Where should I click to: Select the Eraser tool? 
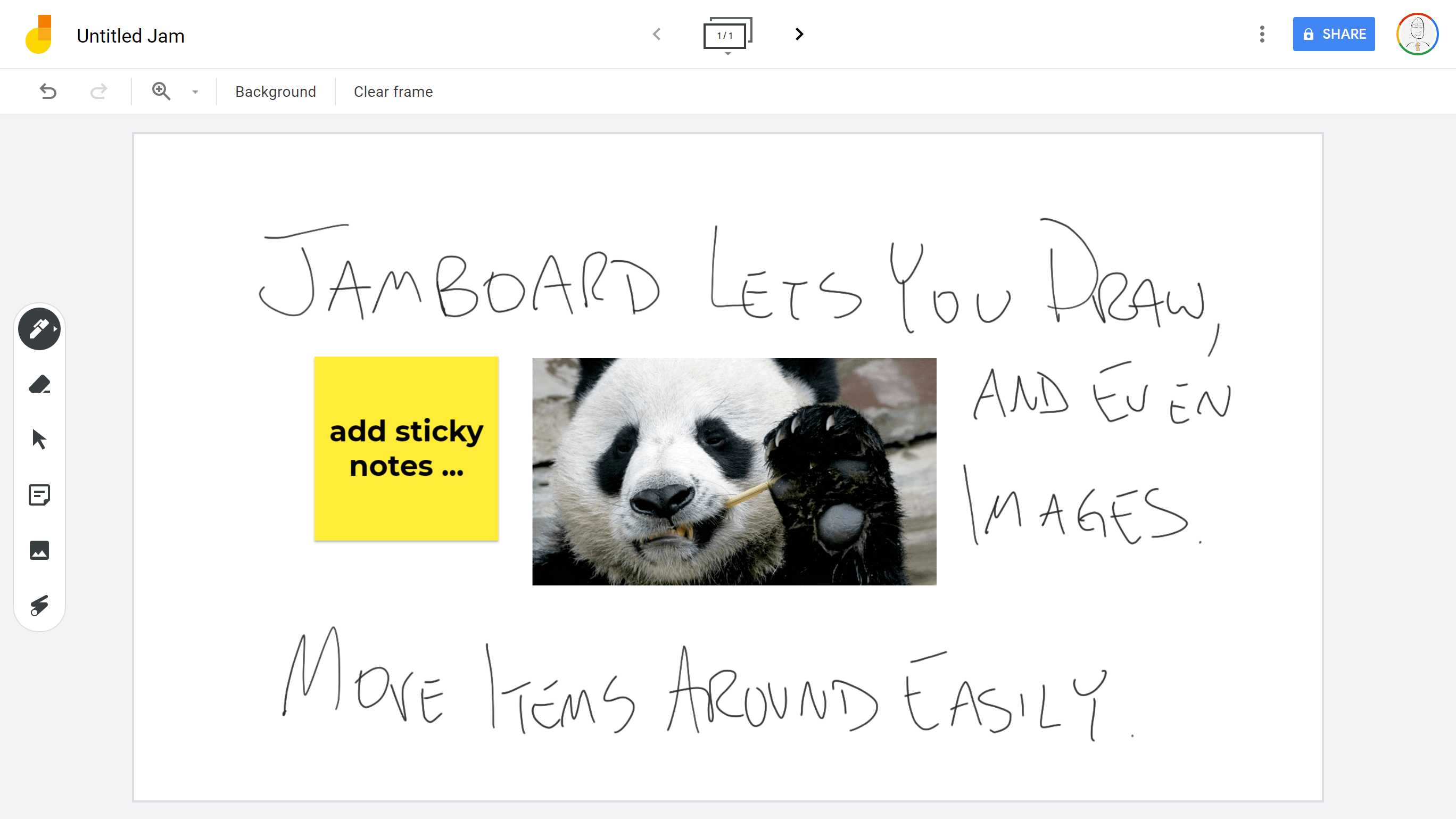click(39, 384)
